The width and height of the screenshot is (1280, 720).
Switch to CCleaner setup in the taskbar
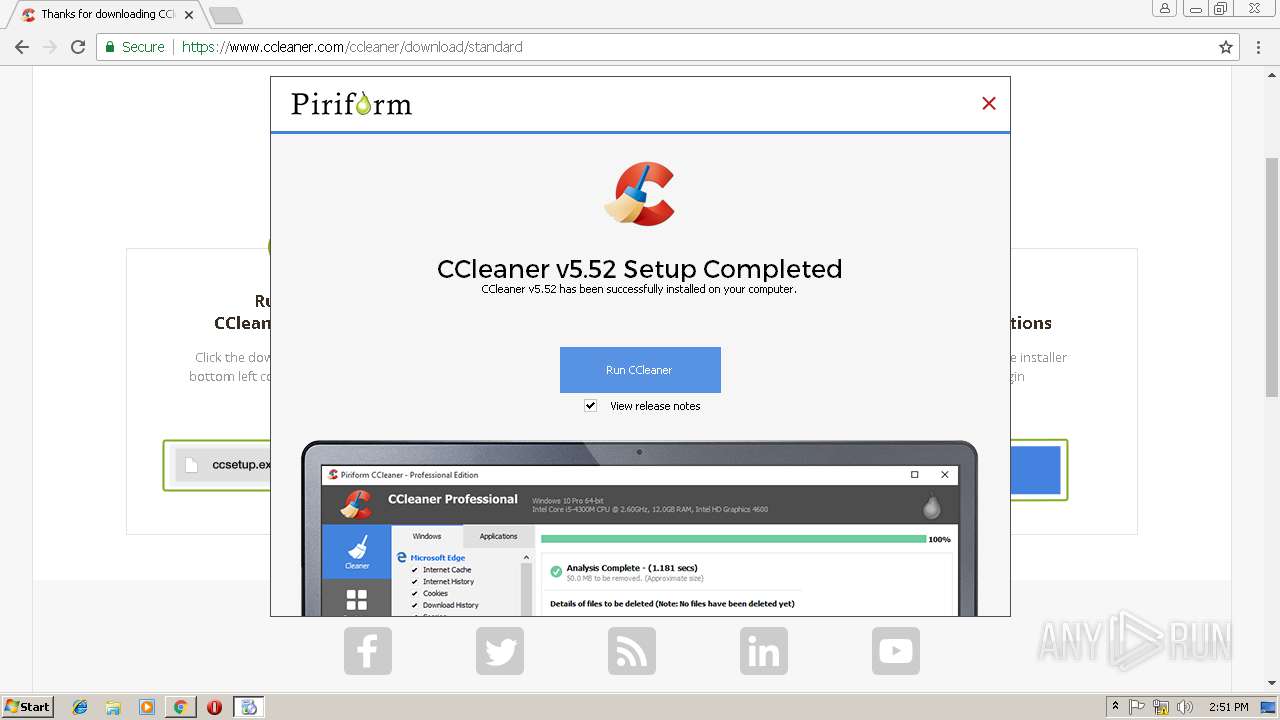(249, 707)
